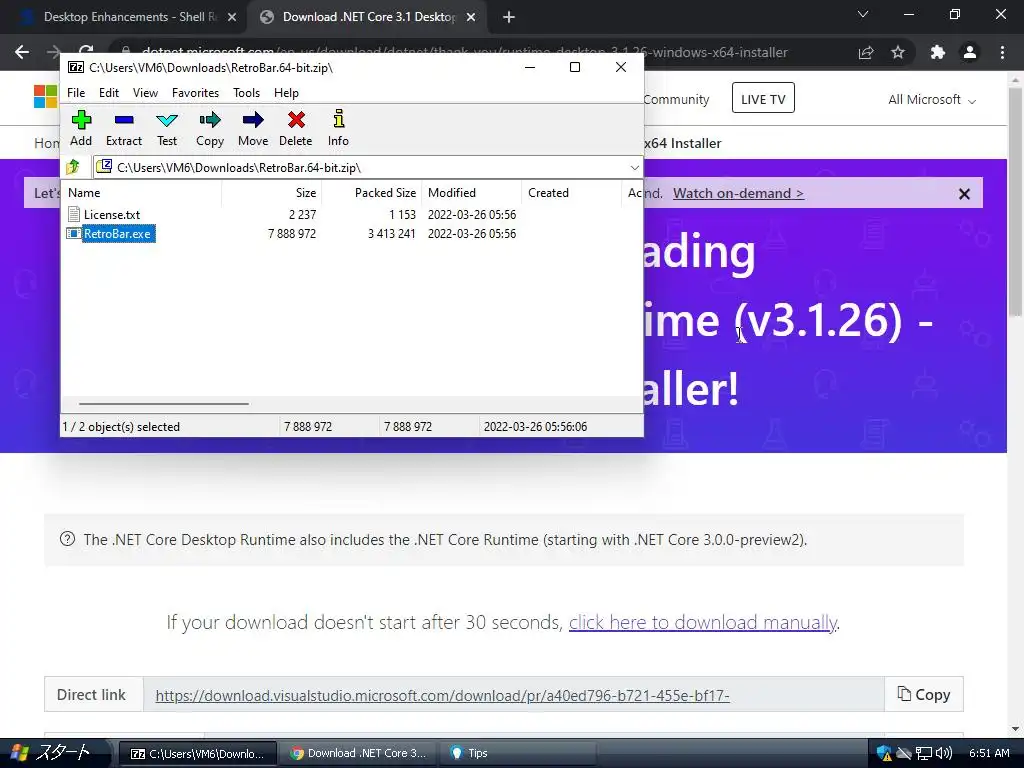Screen dimensions: 1024x768
Task: Share this page from Chrome address bar
Action: [866, 52]
